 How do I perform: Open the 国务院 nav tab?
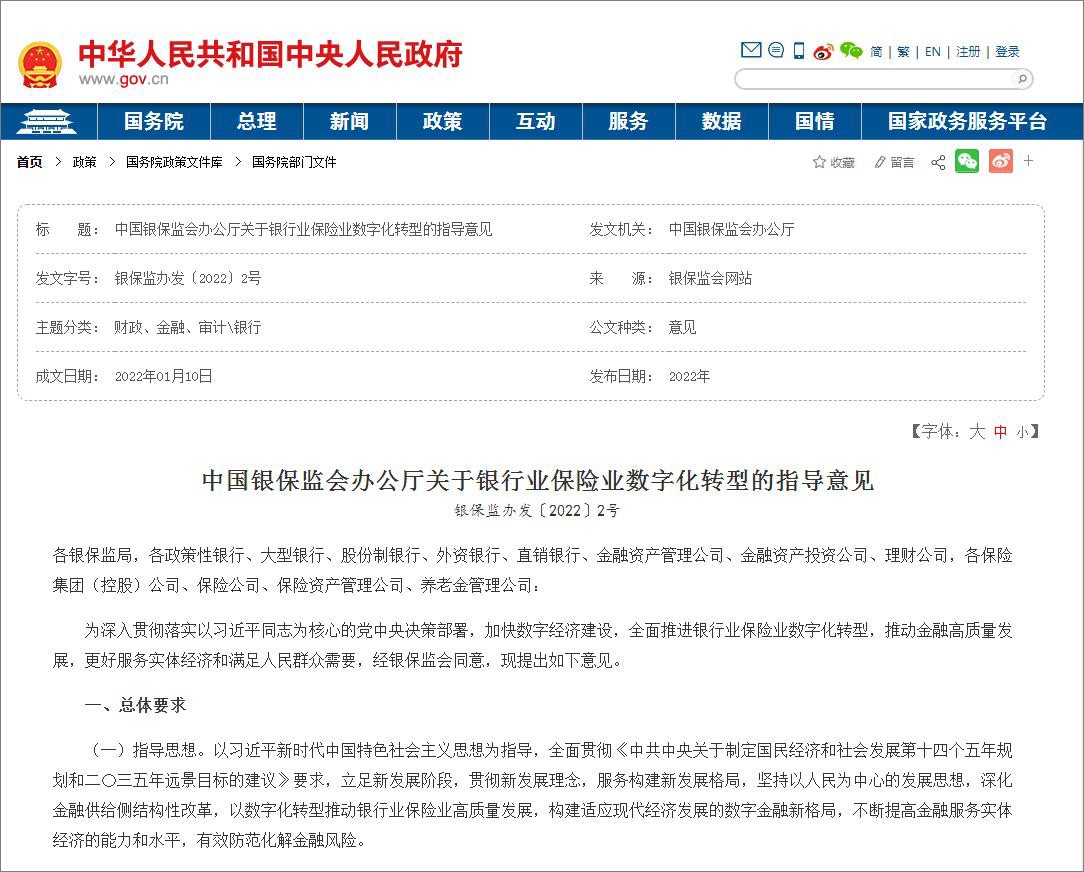[153, 122]
